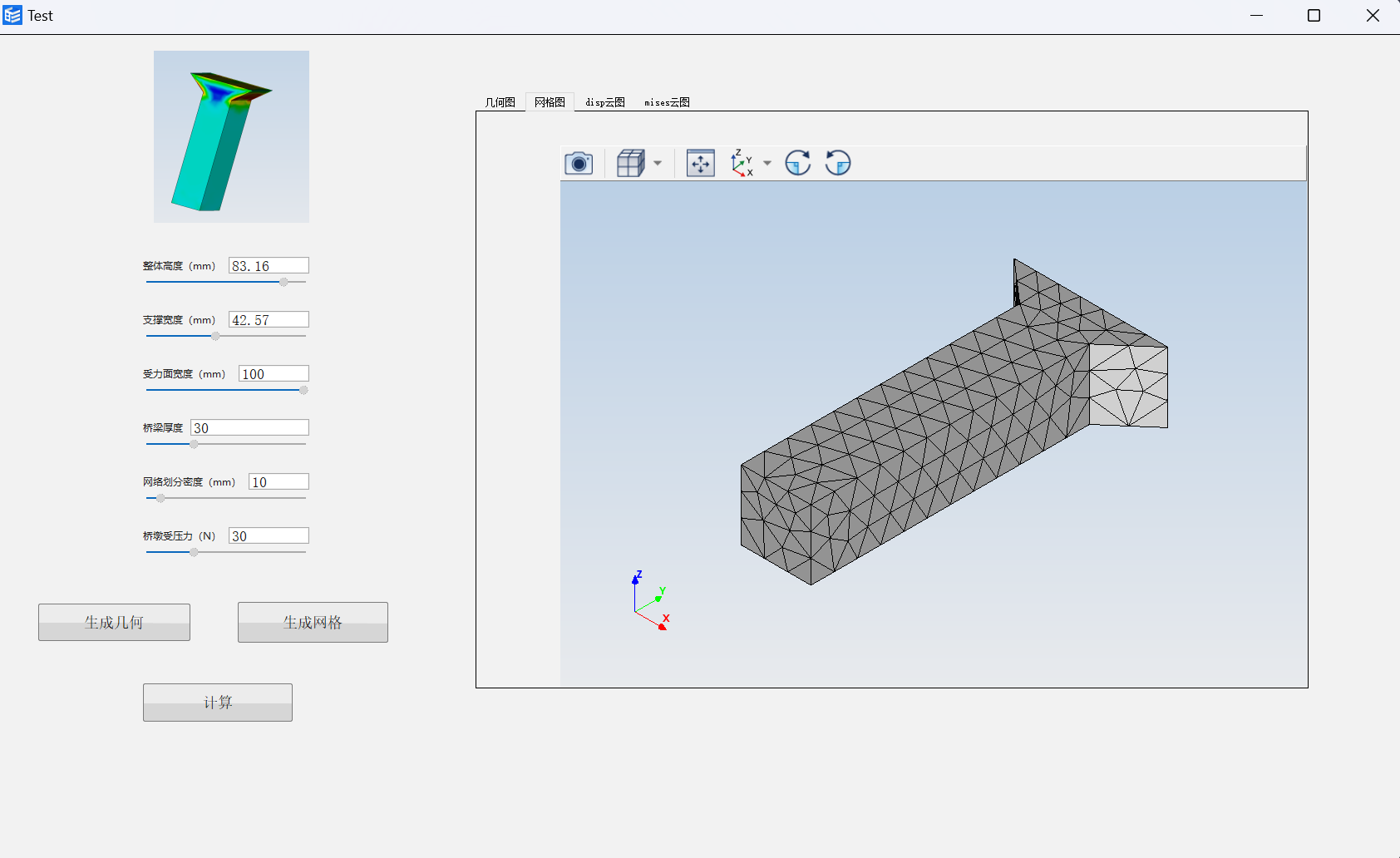
Task: Click the XYZ axis orientation icon
Action: [x=742, y=163]
